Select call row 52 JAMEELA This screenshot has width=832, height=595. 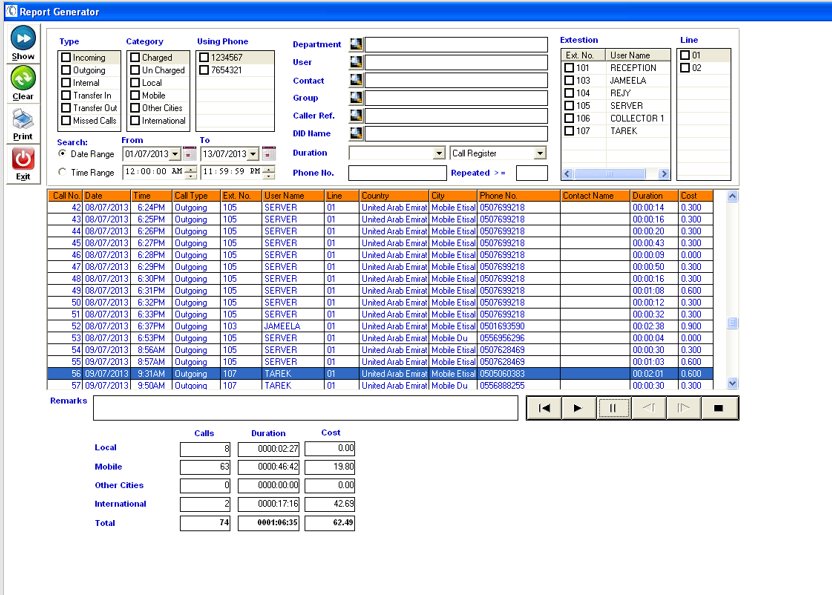coord(380,326)
